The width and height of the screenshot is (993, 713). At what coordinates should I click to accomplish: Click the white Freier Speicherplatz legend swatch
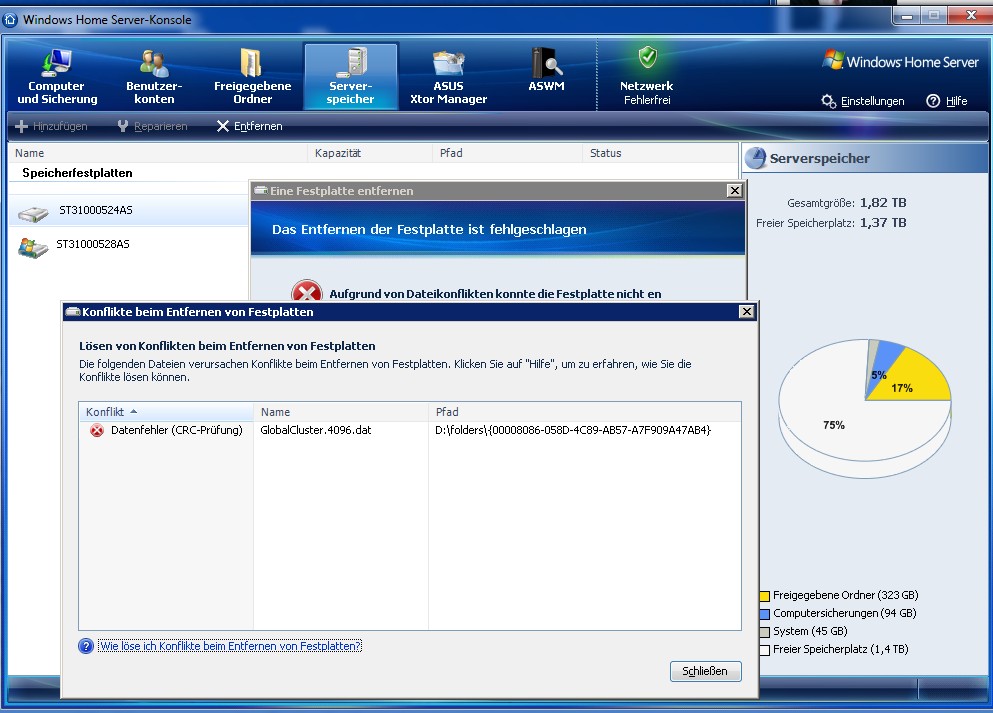(x=764, y=650)
